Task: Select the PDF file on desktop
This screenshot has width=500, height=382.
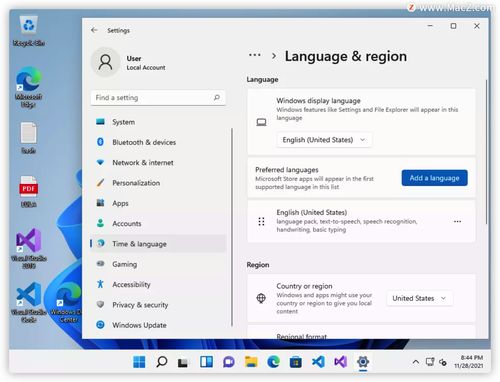Action: pos(29,192)
